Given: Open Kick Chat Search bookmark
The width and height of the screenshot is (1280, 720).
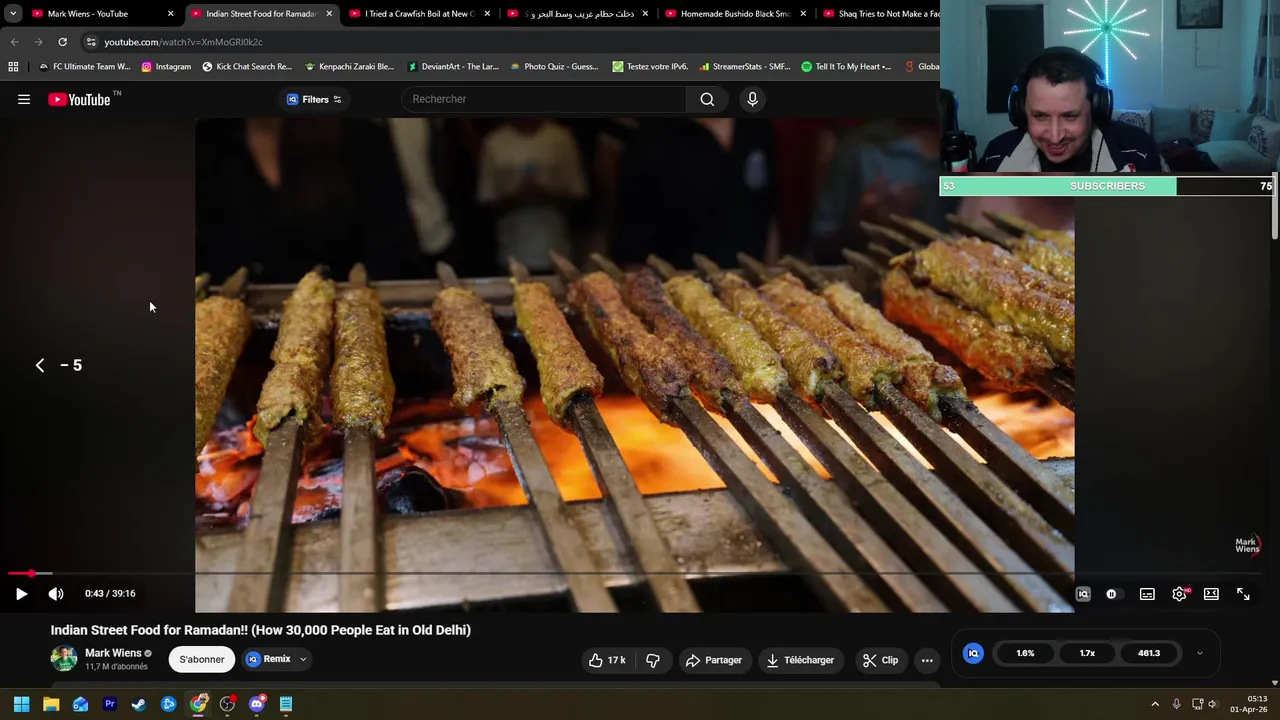Looking at the screenshot, I should [x=247, y=67].
